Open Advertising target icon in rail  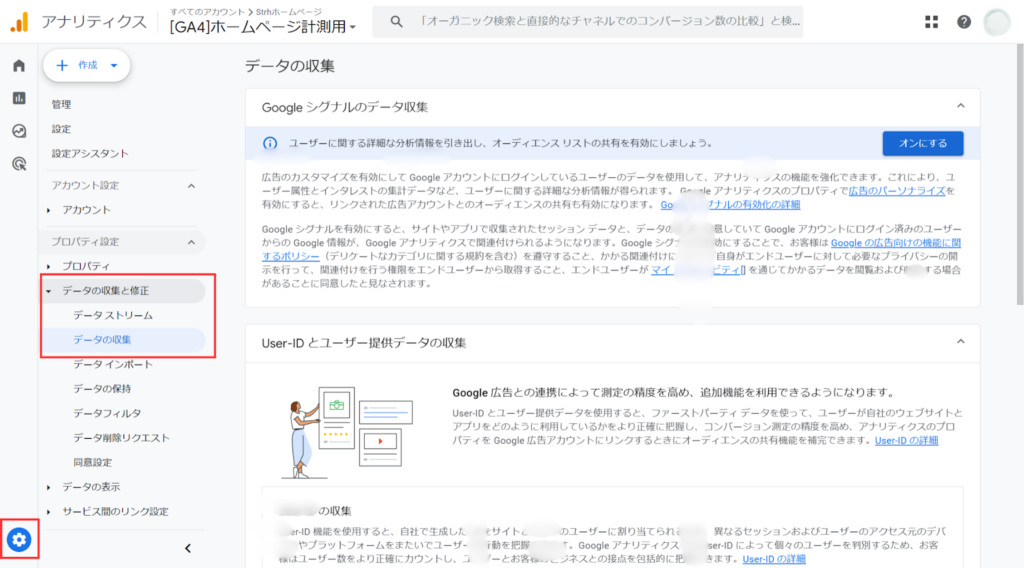click(x=19, y=164)
